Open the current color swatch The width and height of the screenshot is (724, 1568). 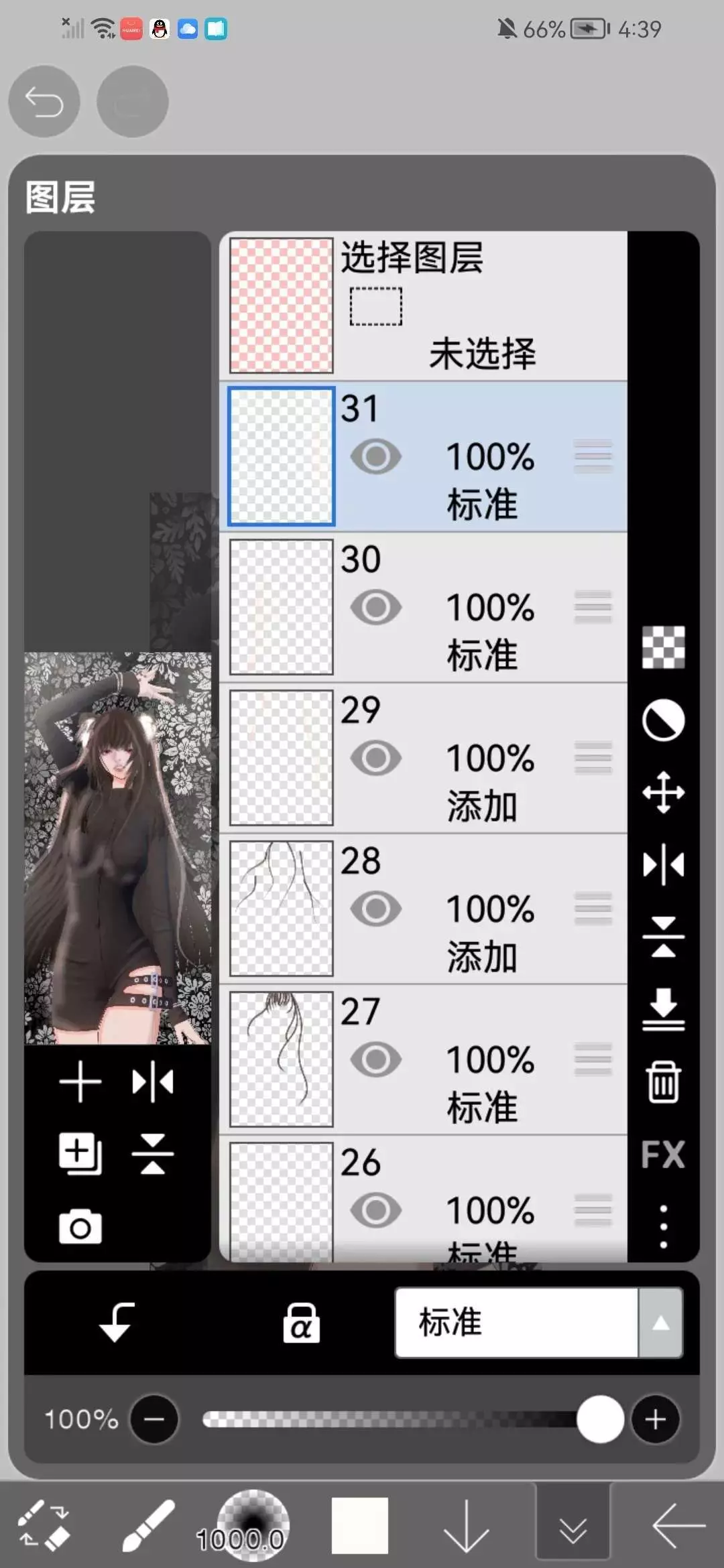[360, 1525]
